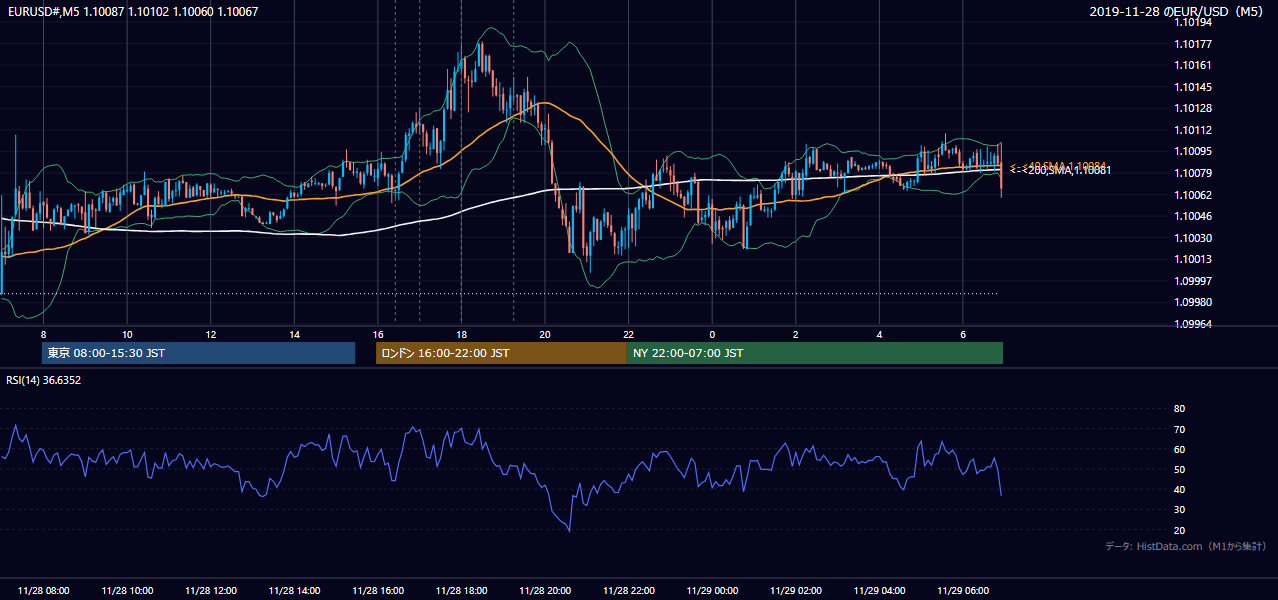Click the RSI scale value 60
1278x600 pixels.
(x=1179, y=449)
